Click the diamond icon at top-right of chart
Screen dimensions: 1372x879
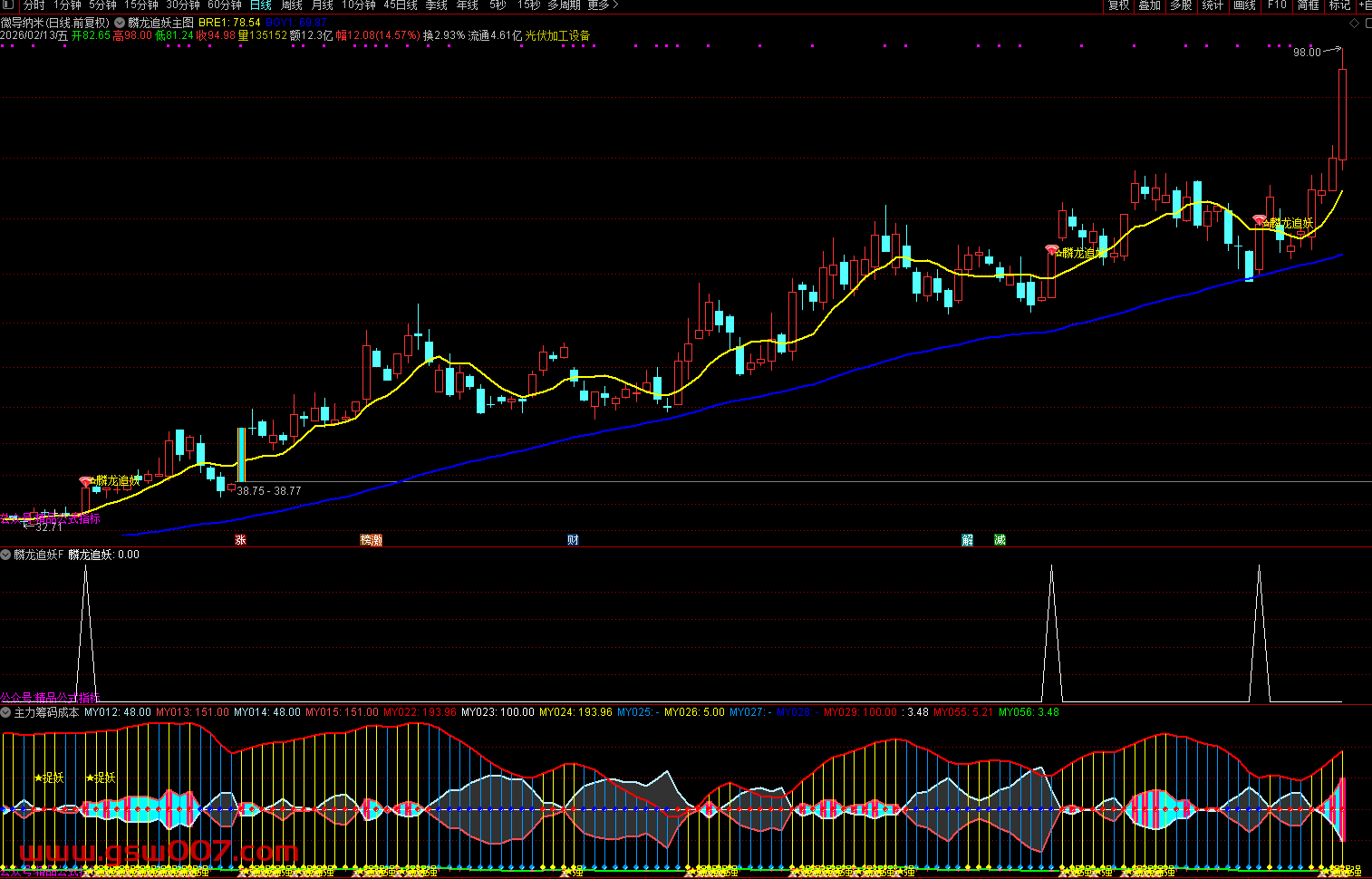1355,23
